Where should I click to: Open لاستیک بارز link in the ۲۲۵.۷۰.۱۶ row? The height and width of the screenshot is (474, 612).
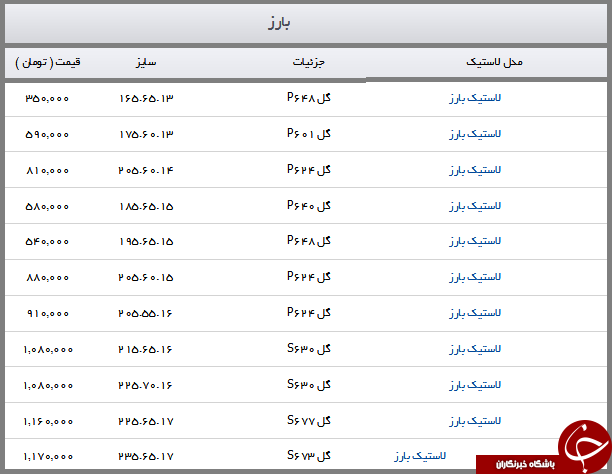pos(475,385)
